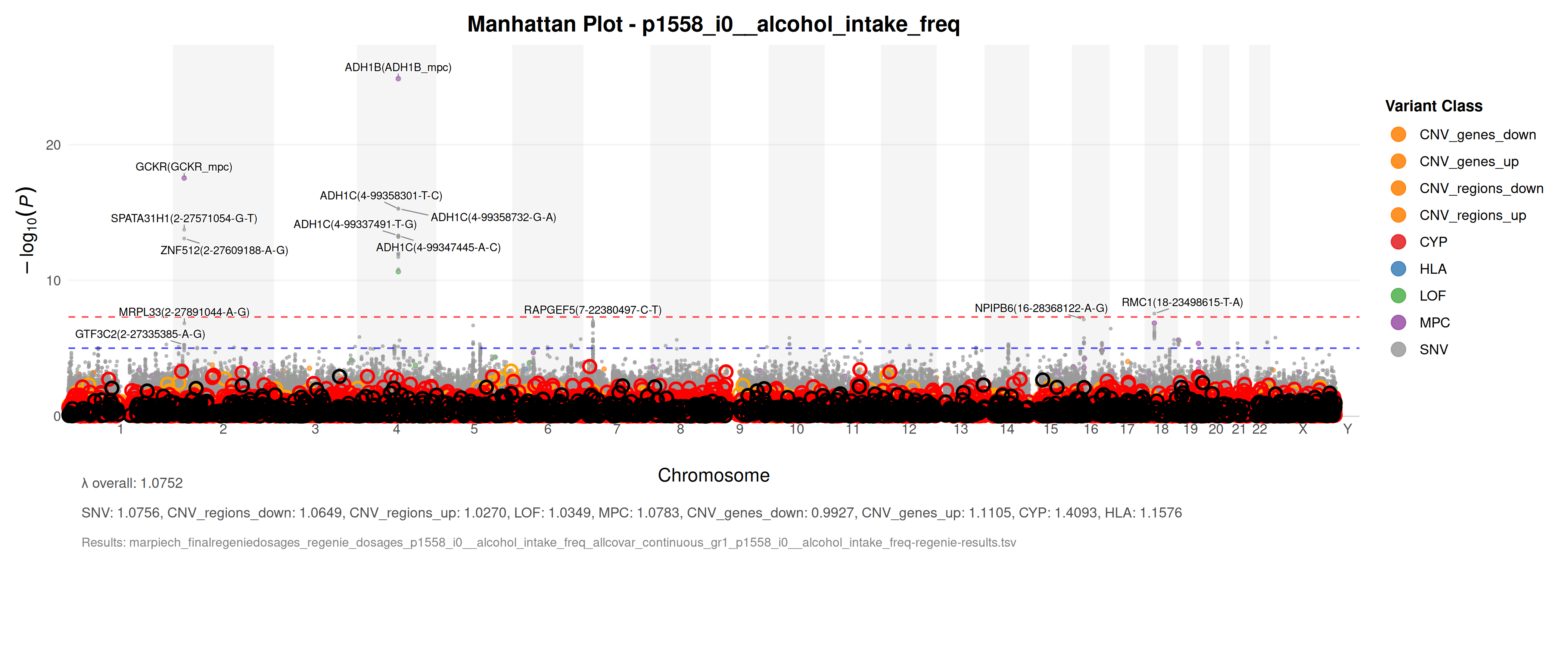This screenshot has height=672, width=1568.
Task: Click the LOF green legend swatch
Action: tap(1398, 296)
